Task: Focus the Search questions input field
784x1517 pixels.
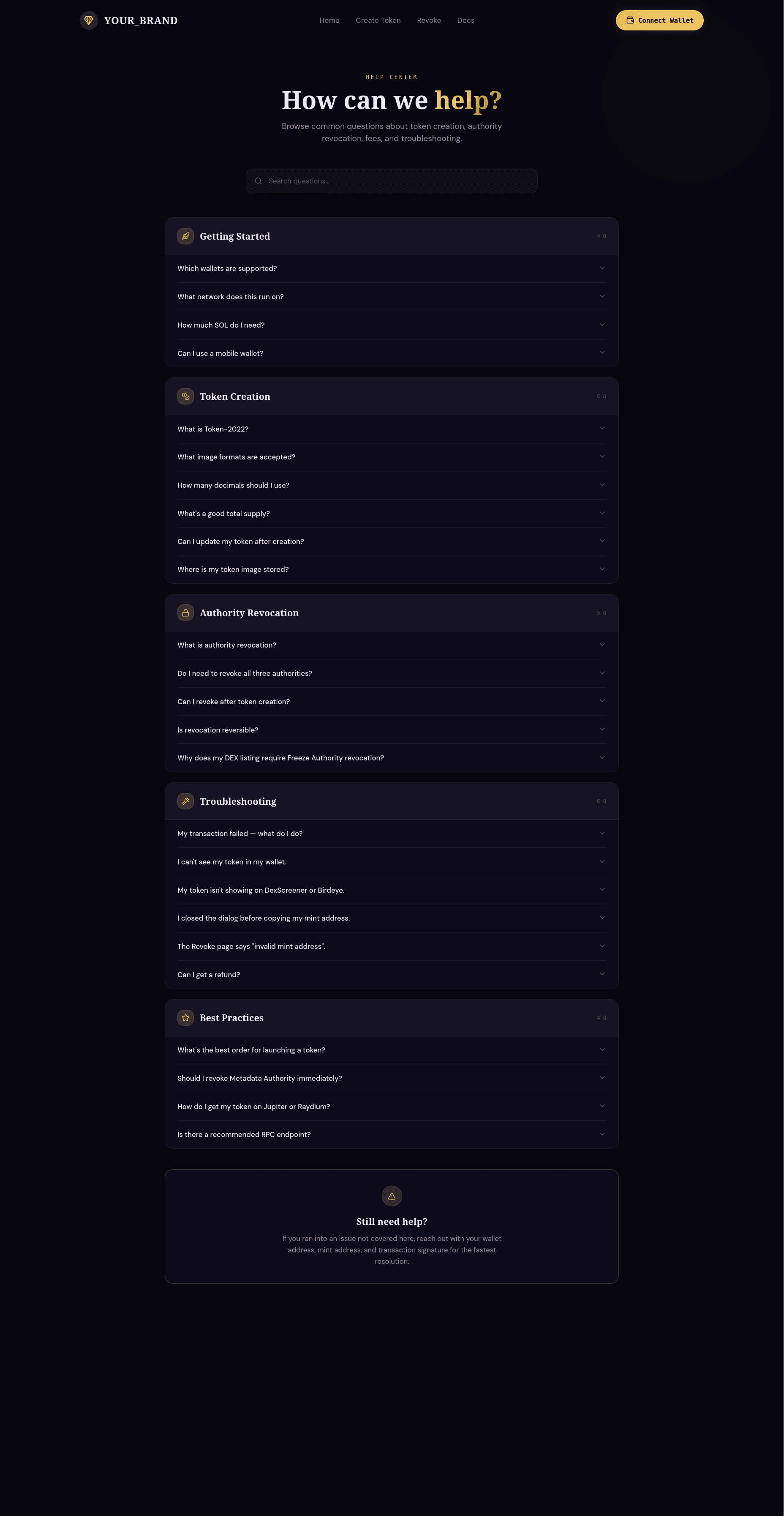Action: pos(400,181)
